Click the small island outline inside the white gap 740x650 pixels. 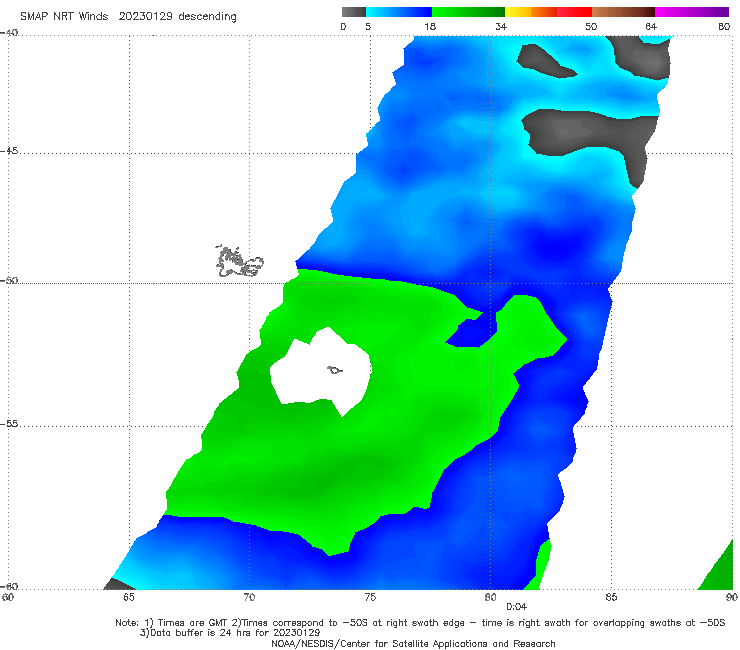335,370
